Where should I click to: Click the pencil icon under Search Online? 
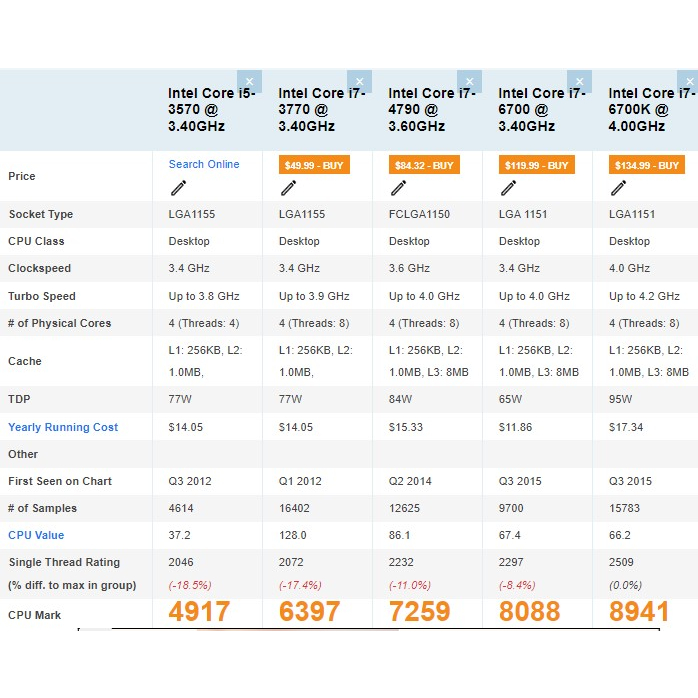coord(178,188)
